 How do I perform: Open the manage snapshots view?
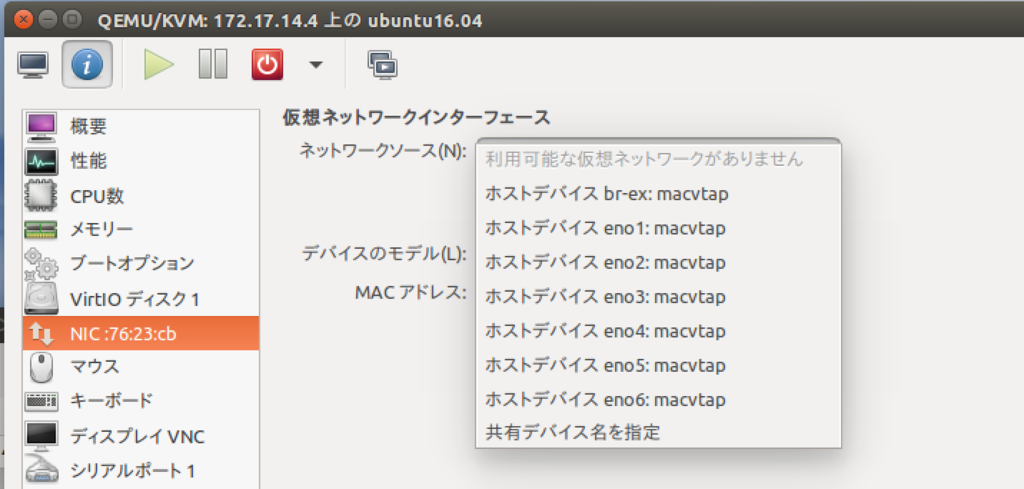[x=383, y=65]
